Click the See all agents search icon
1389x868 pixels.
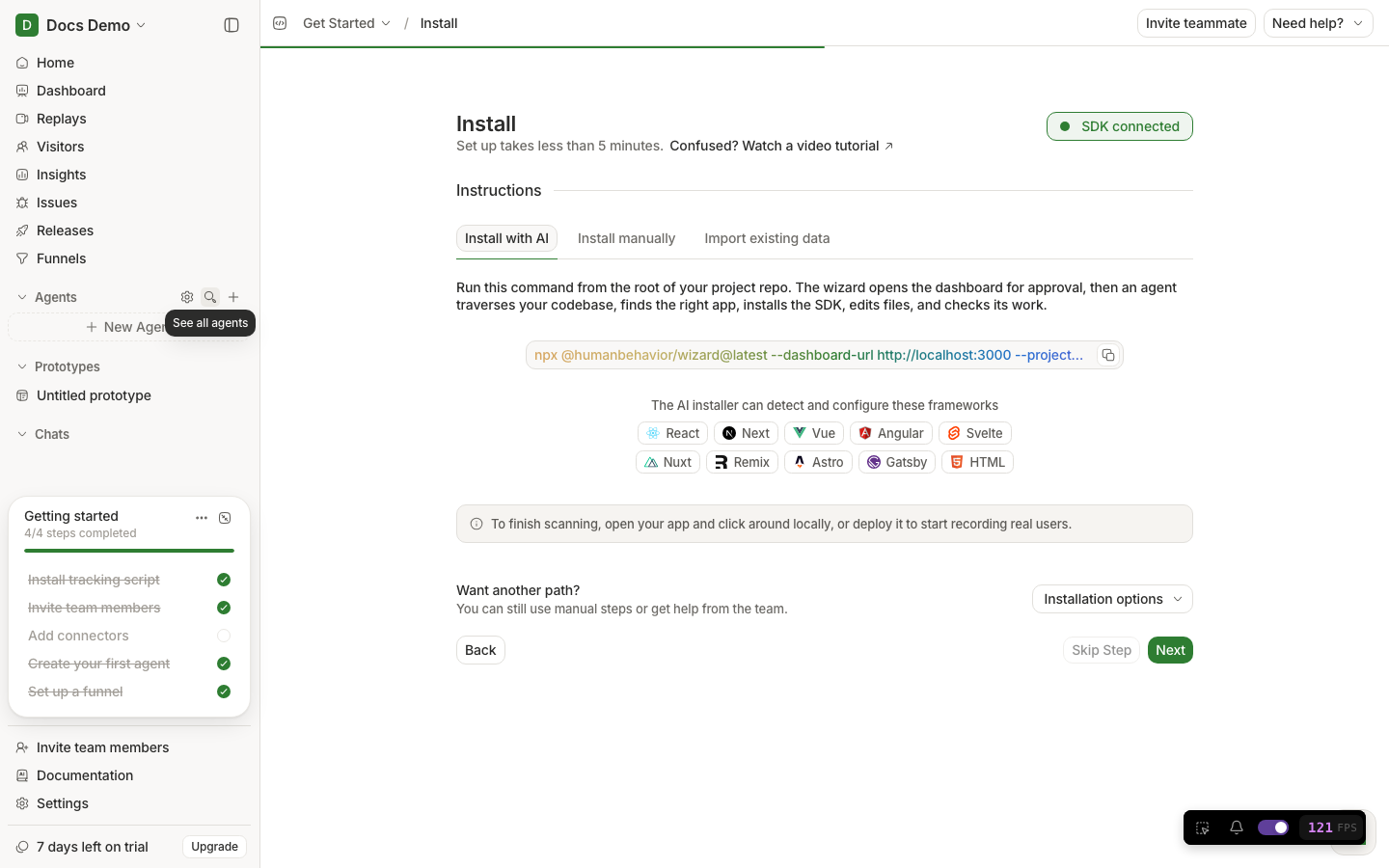[x=210, y=297]
